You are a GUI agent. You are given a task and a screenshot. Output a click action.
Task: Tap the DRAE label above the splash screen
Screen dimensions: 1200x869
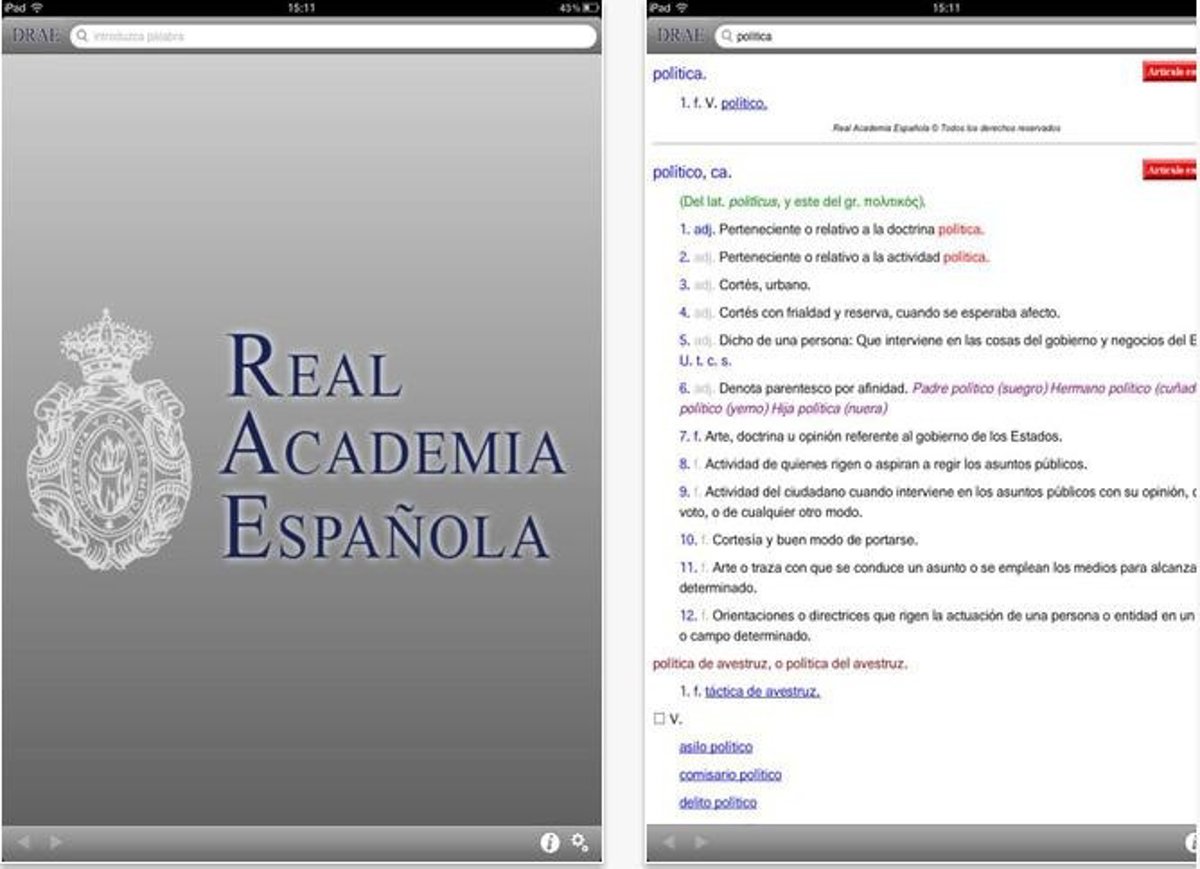pyautogui.click(x=36, y=36)
